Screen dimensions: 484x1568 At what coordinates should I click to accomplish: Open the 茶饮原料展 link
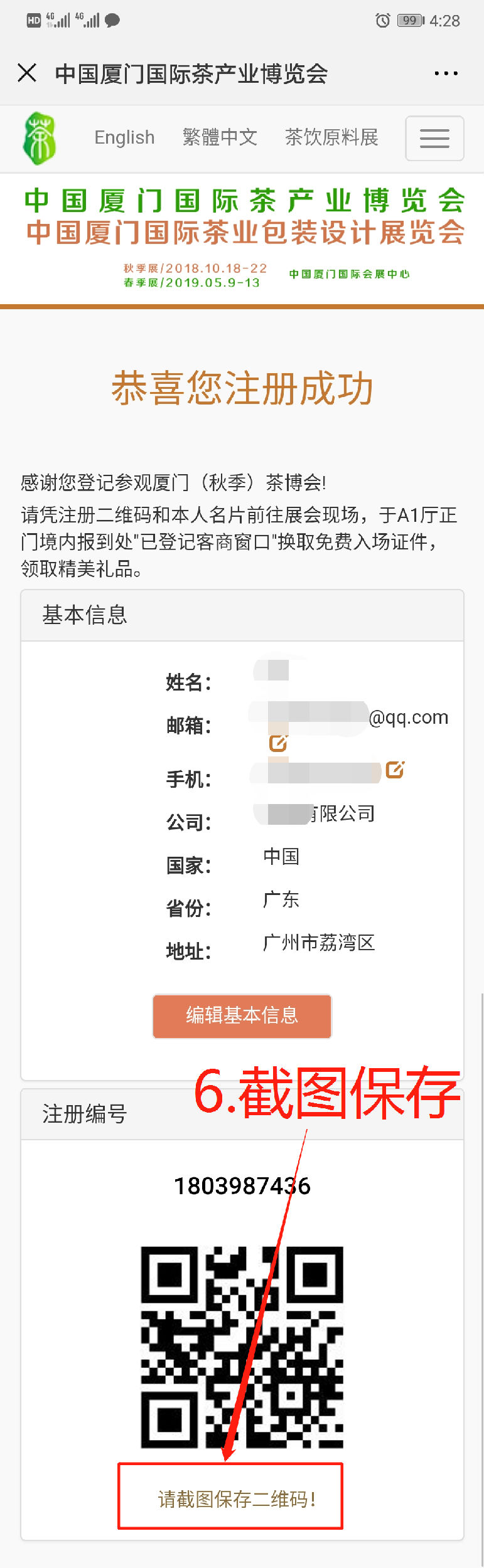click(x=331, y=137)
